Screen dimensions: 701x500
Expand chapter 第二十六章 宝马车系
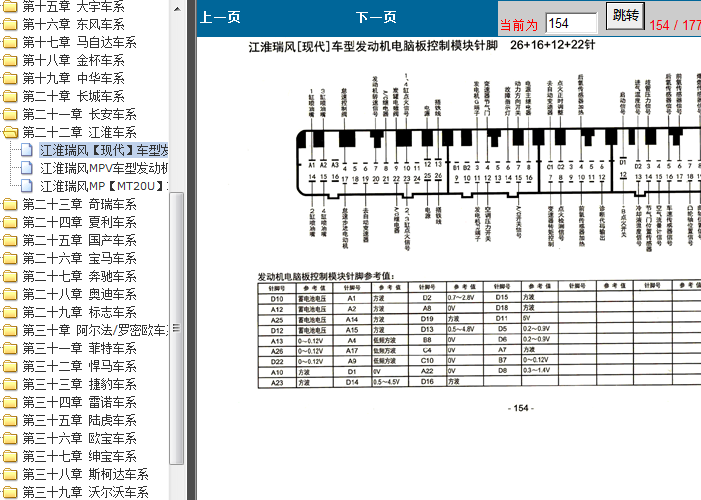(x=80, y=258)
